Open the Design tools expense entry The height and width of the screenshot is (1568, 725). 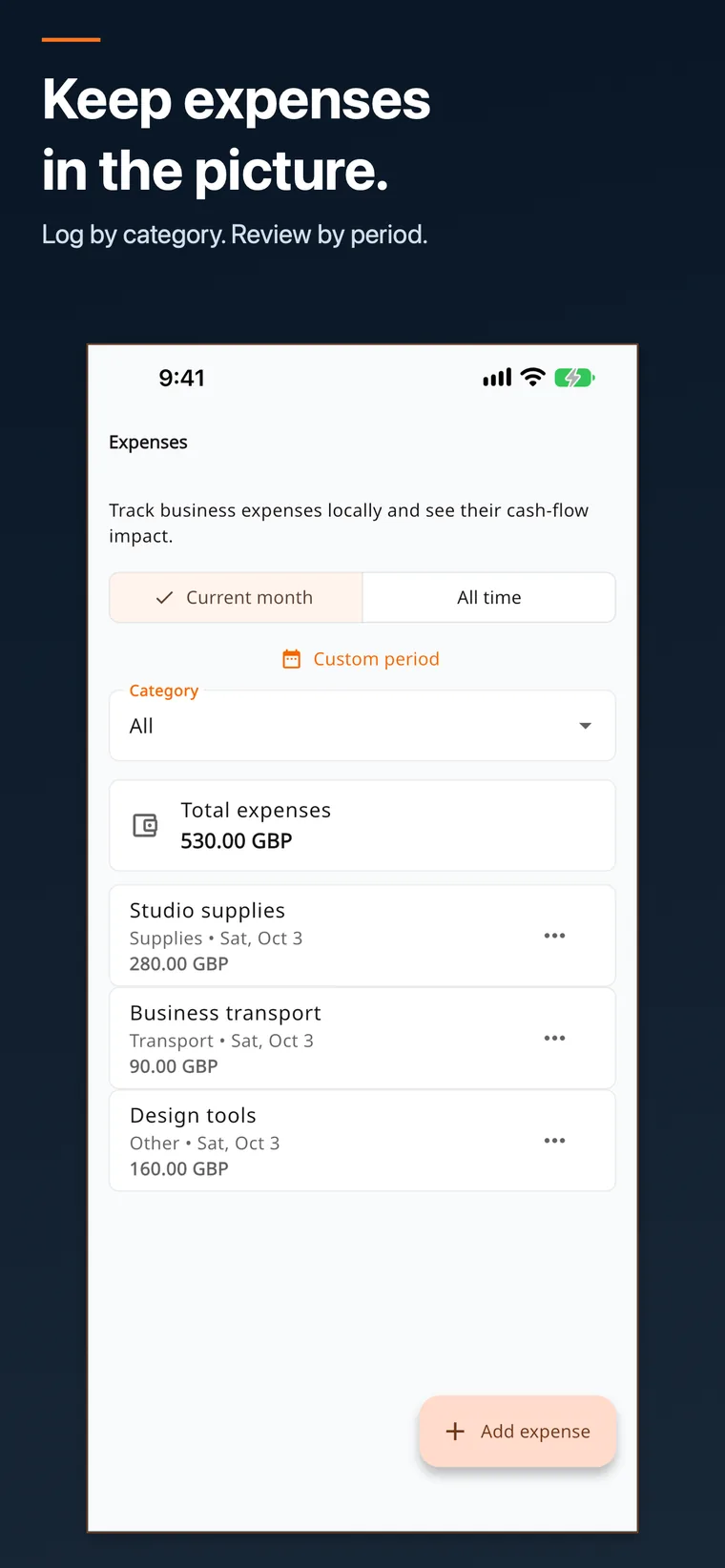[x=362, y=1141]
